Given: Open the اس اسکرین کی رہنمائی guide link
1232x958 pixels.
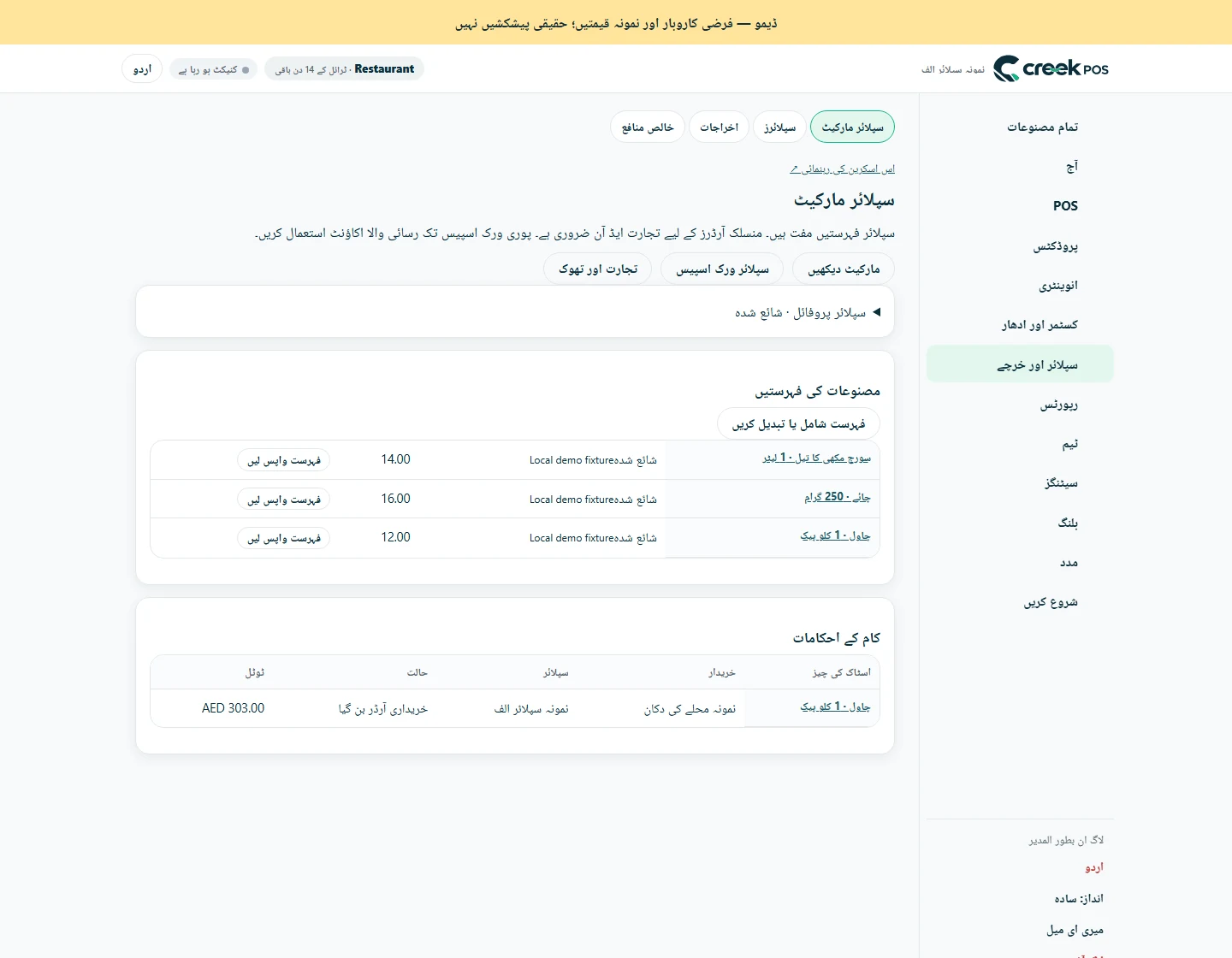Looking at the screenshot, I should click(843, 169).
